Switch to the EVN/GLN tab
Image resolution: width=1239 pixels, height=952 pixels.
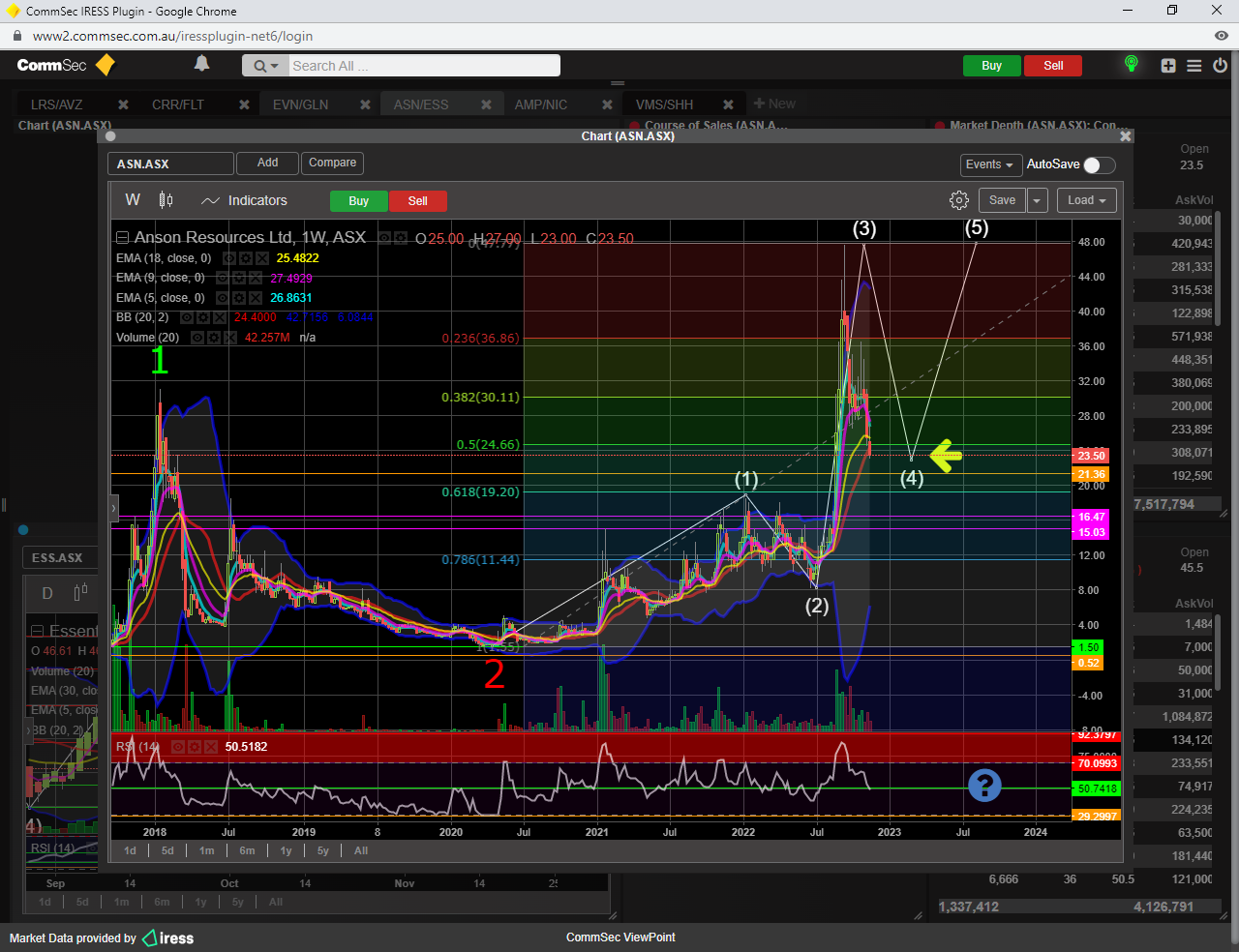pos(300,104)
